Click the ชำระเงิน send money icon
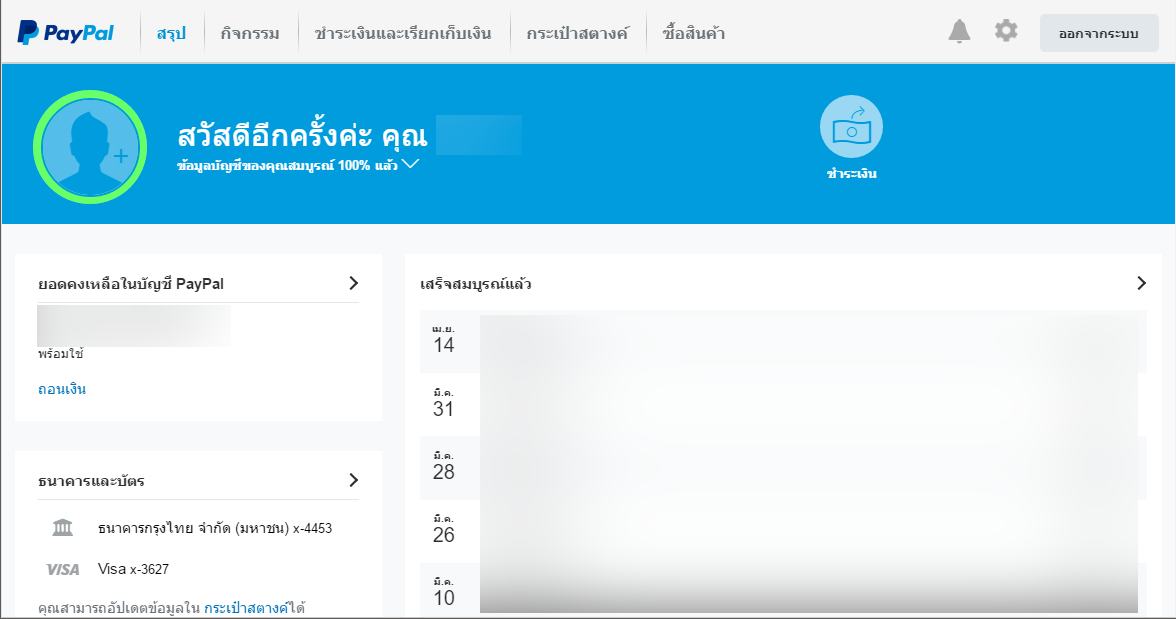Image resolution: width=1176 pixels, height=619 pixels. (851, 127)
